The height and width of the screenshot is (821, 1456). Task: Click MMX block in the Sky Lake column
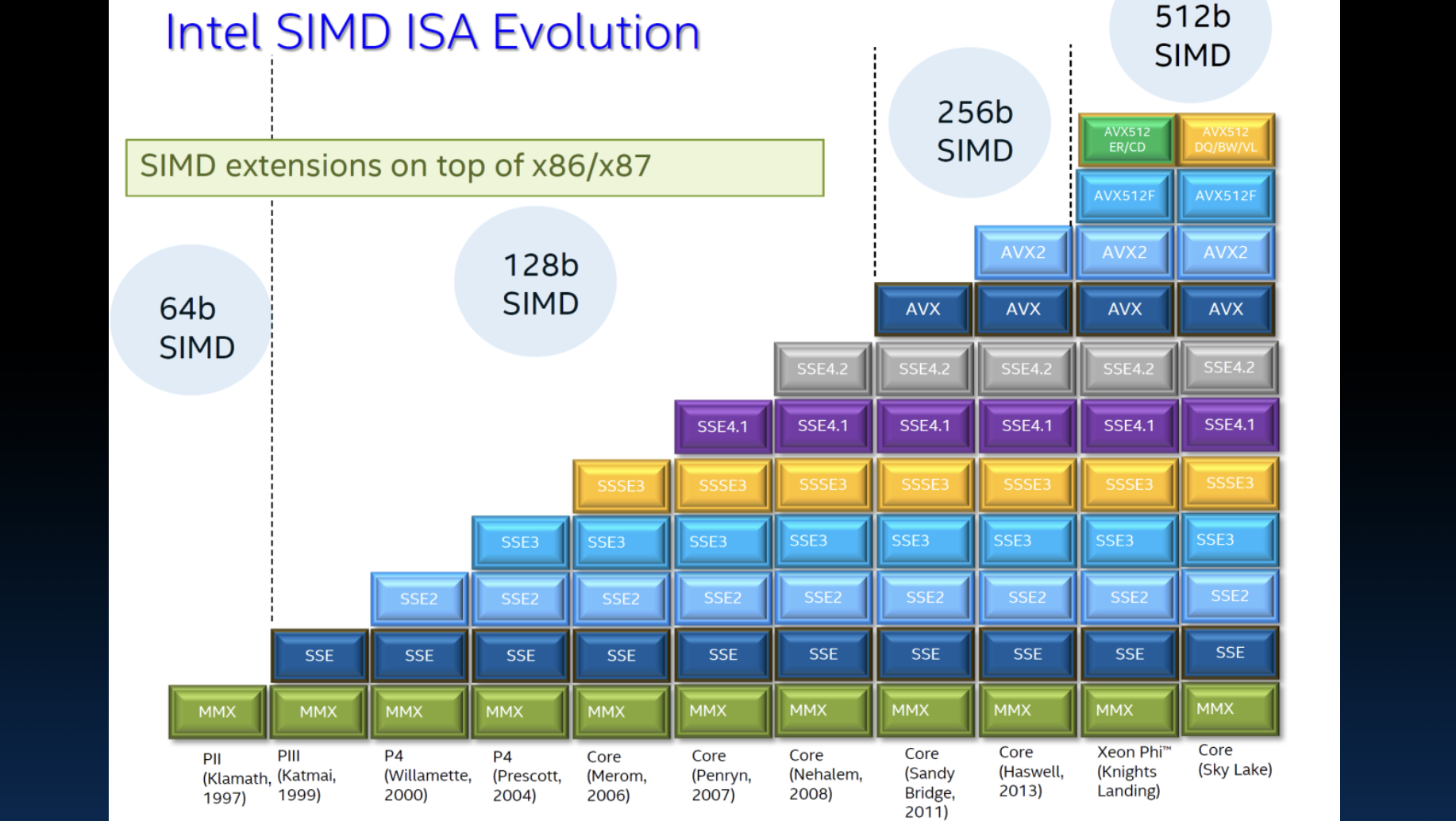coord(1230,709)
